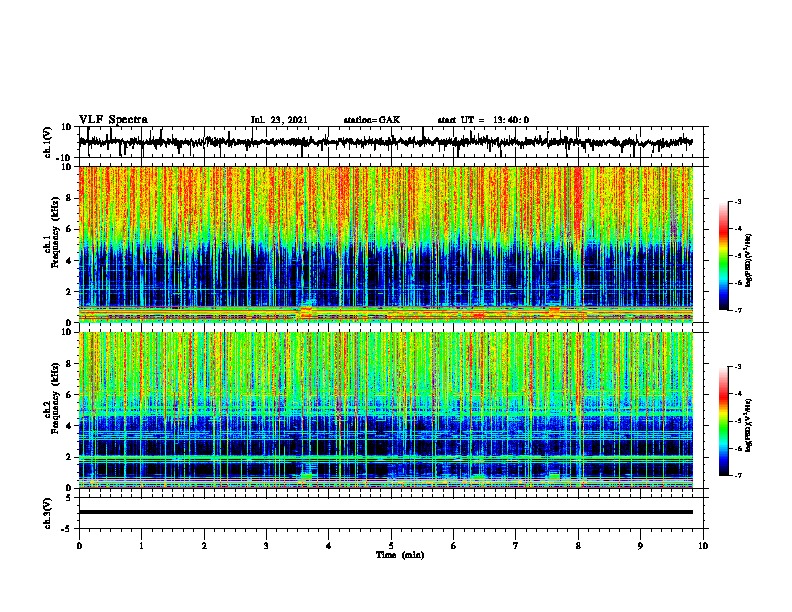Click the "8" frequency tick of ch.1 spectrogram
This screenshot has height=612, width=792.
click(x=70, y=198)
